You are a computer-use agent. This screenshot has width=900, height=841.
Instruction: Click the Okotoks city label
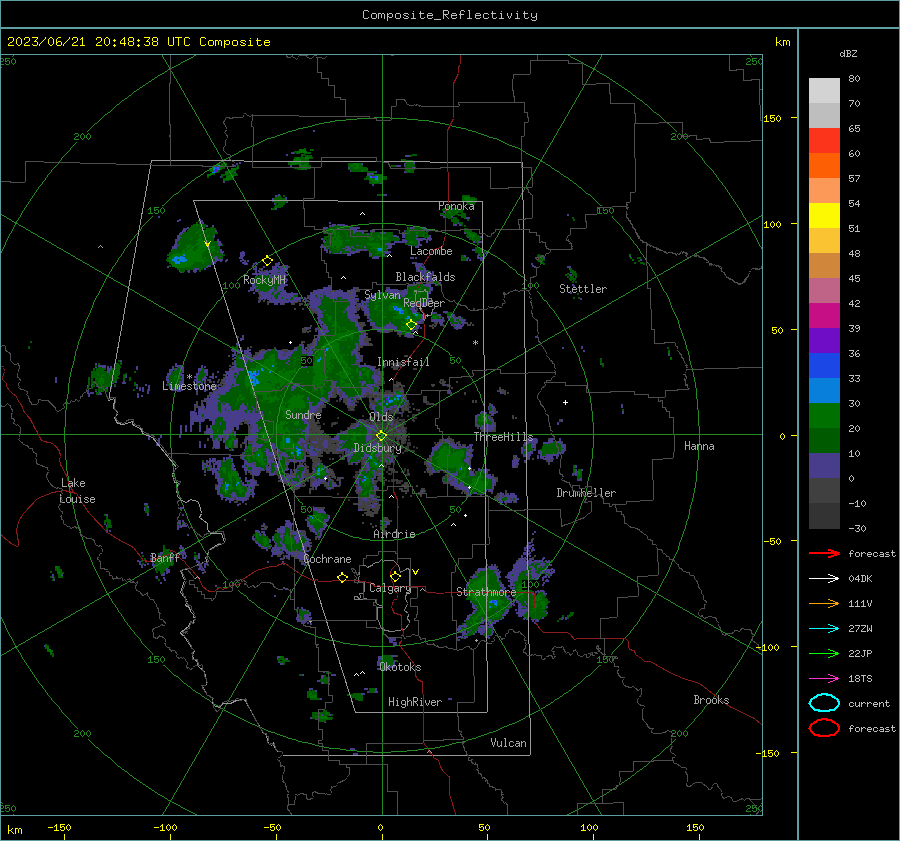[400, 667]
